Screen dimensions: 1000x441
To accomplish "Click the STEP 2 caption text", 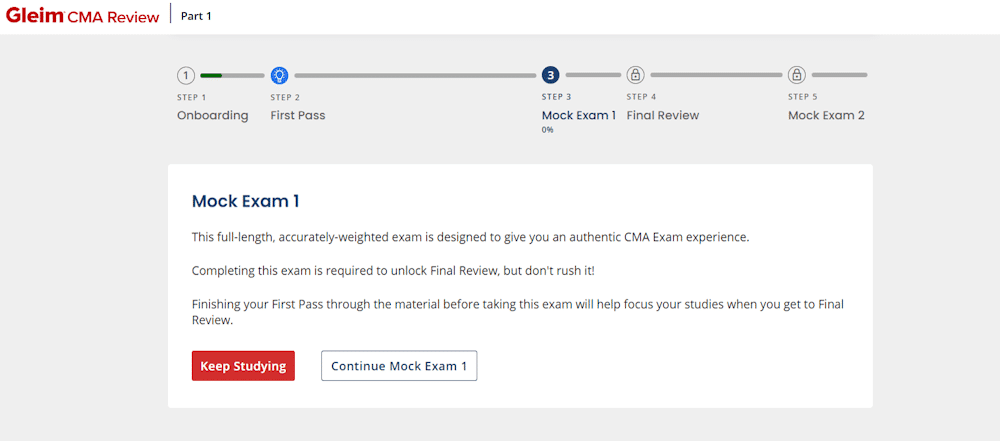I will 285,98.
